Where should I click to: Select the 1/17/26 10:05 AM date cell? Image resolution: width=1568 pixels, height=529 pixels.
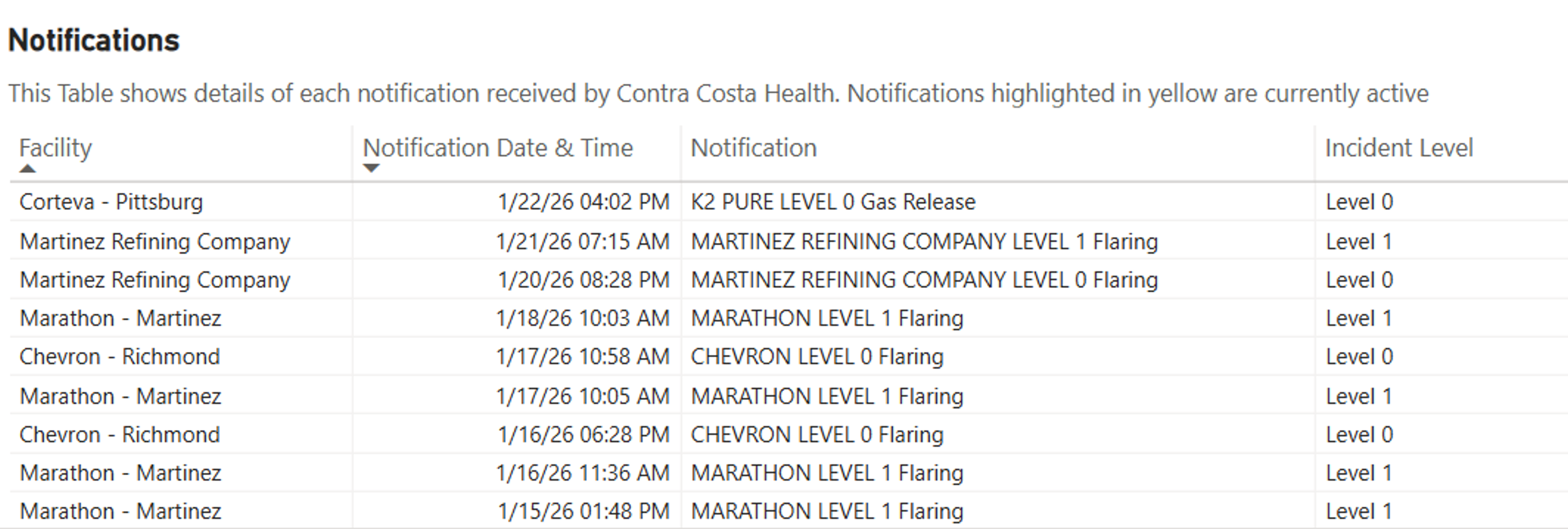583,396
